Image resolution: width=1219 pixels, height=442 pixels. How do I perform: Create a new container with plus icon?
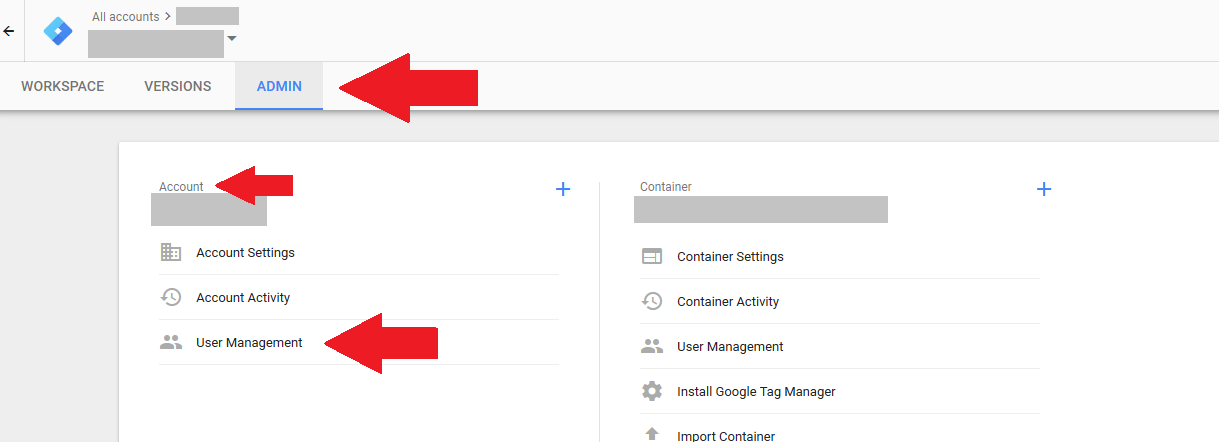pos(1044,188)
